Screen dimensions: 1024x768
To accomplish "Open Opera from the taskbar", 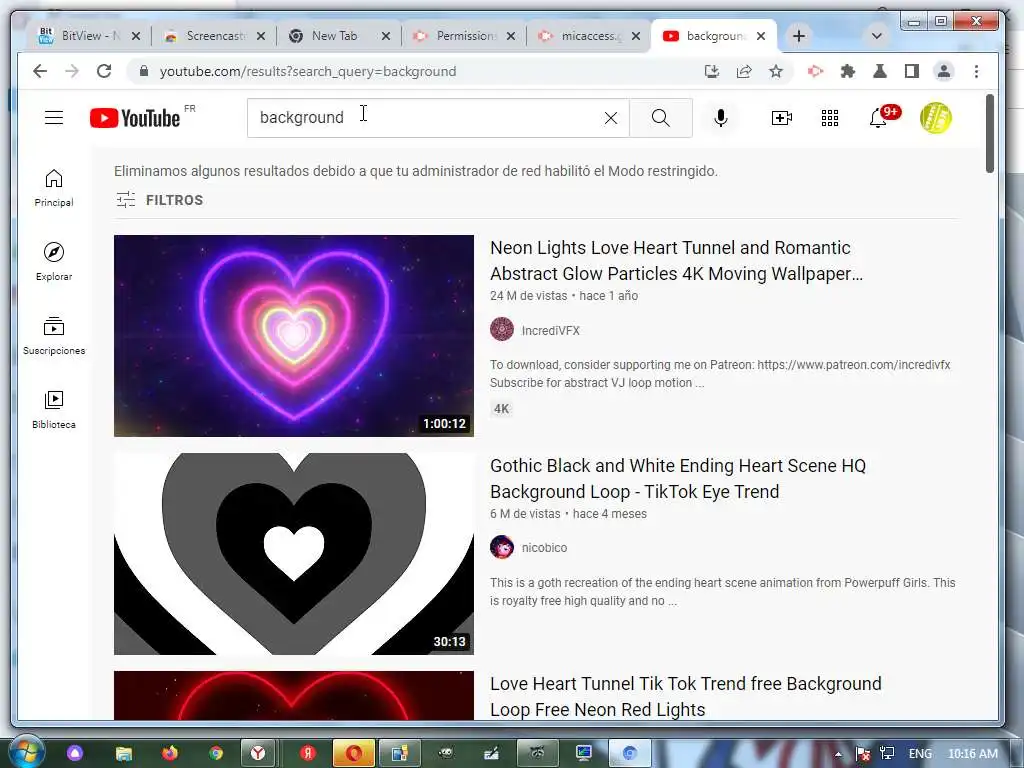I will pyautogui.click(x=353, y=753).
